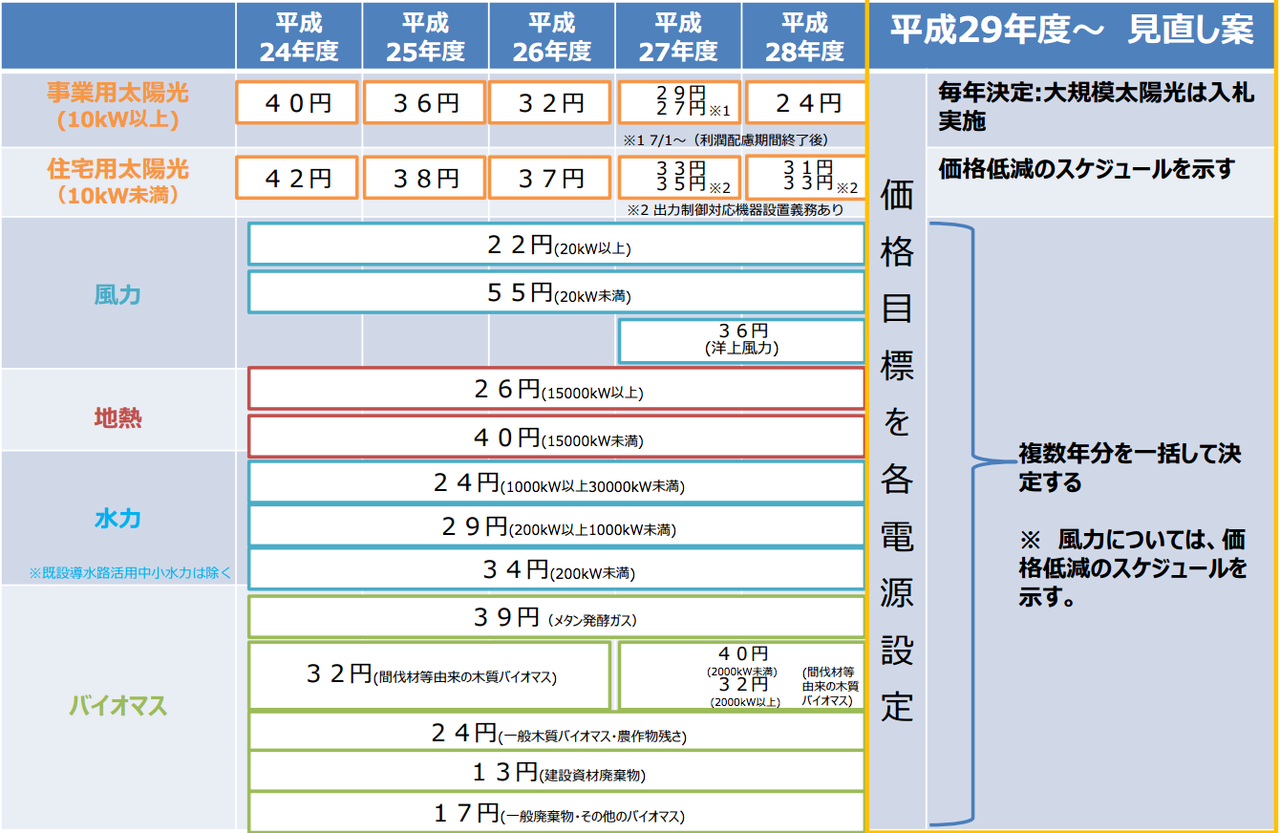Screen dimensions: 1280x833
Task: Click the 17円 一般廃棄物 bar
Action: [556, 813]
